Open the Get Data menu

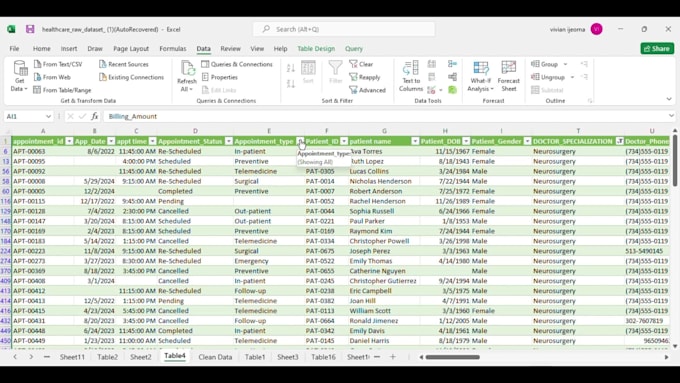pos(20,76)
